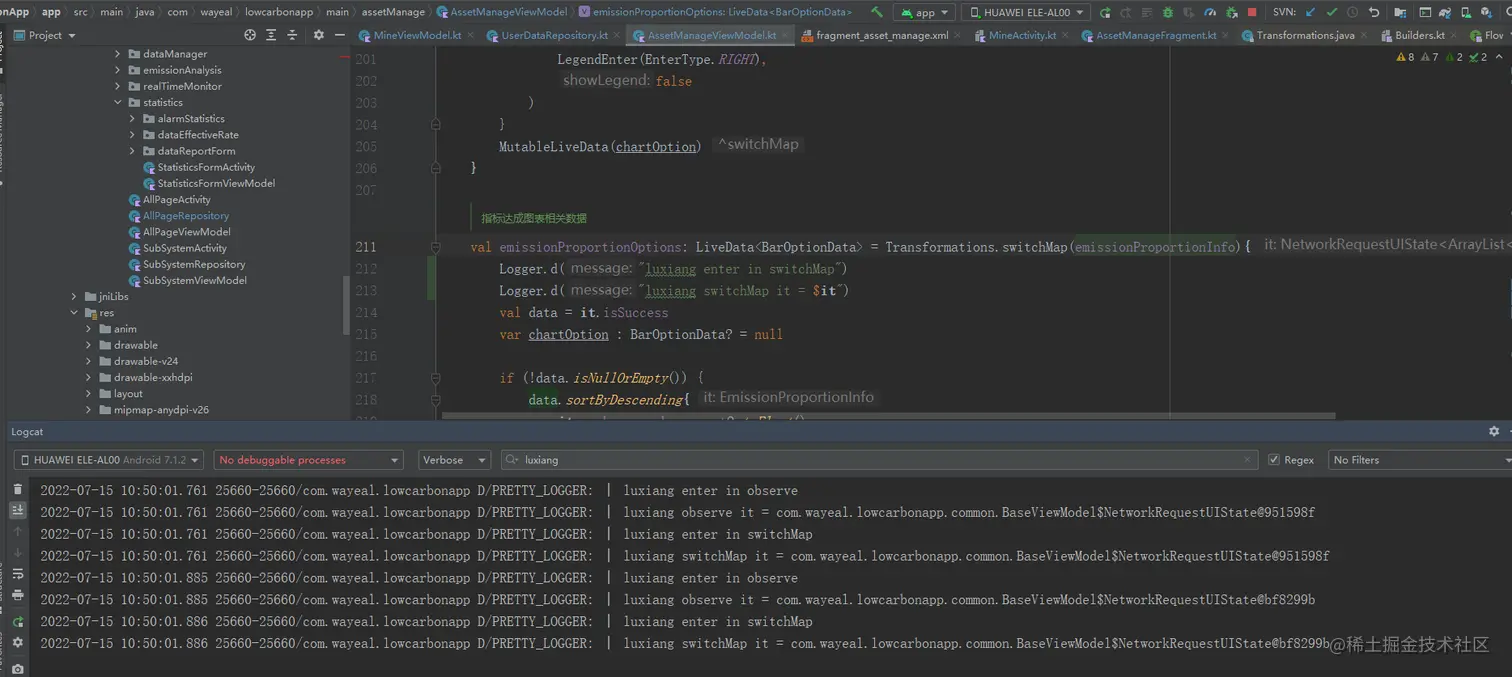Toggle the Regex checkbox
The height and width of the screenshot is (677, 1512).
[x=1273, y=460]
